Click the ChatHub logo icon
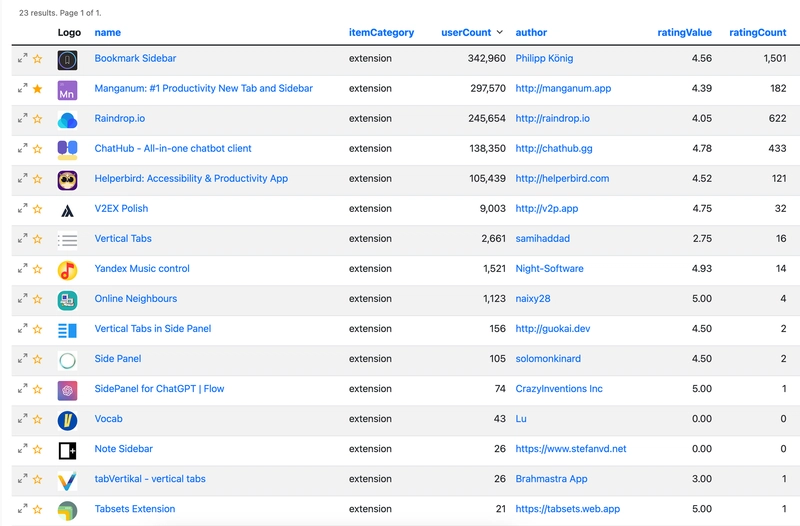Screen dimensions: 800x526 coord(67,151)
